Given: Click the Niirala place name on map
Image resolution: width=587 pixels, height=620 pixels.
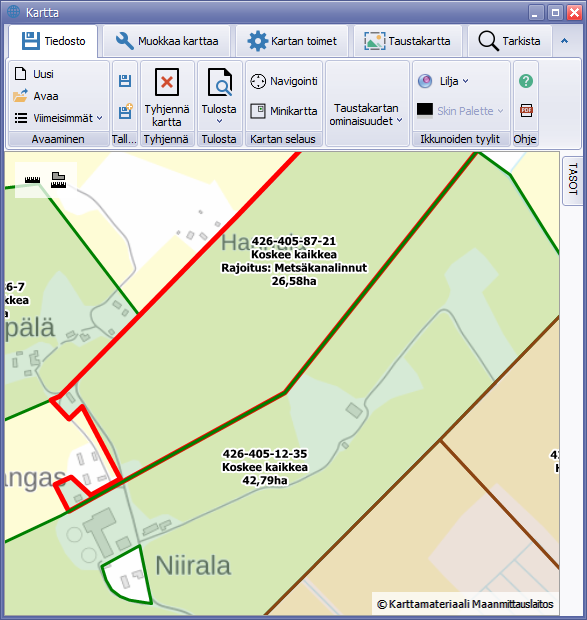Looking at the screenshot, I should pos(193,565).
